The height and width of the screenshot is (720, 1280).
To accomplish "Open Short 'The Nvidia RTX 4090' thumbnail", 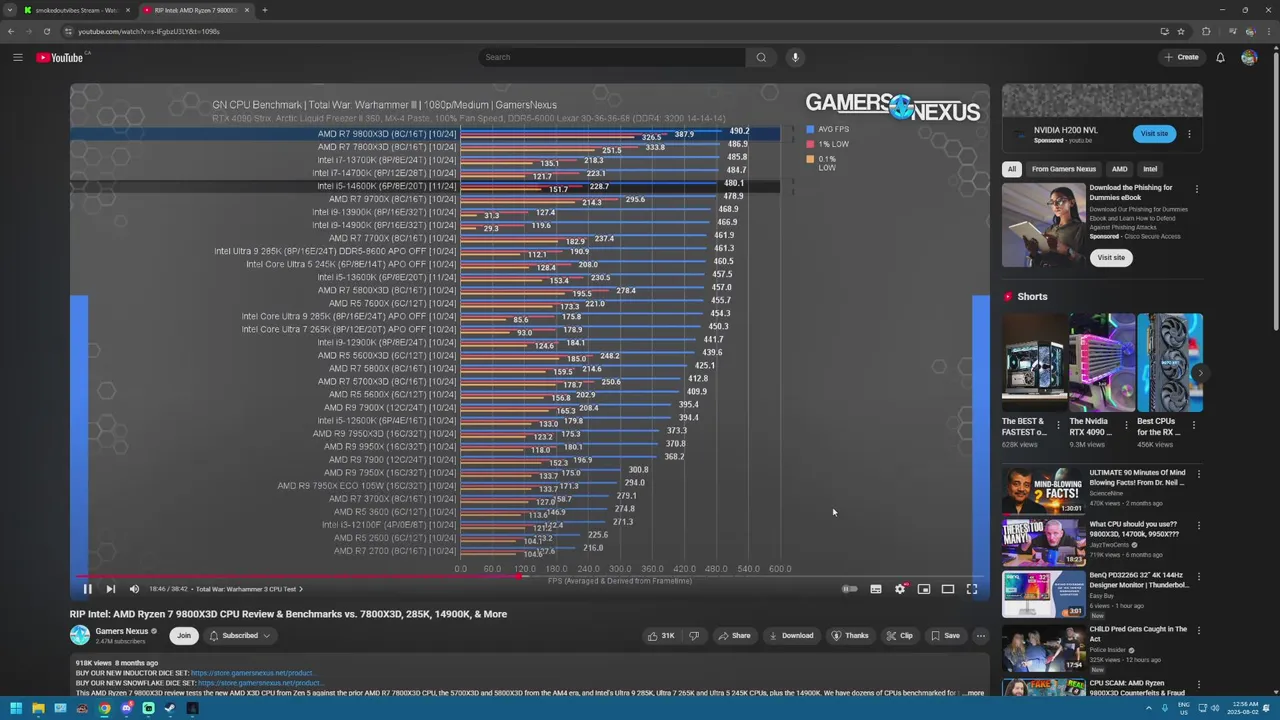I will [x=1101, y=362].
